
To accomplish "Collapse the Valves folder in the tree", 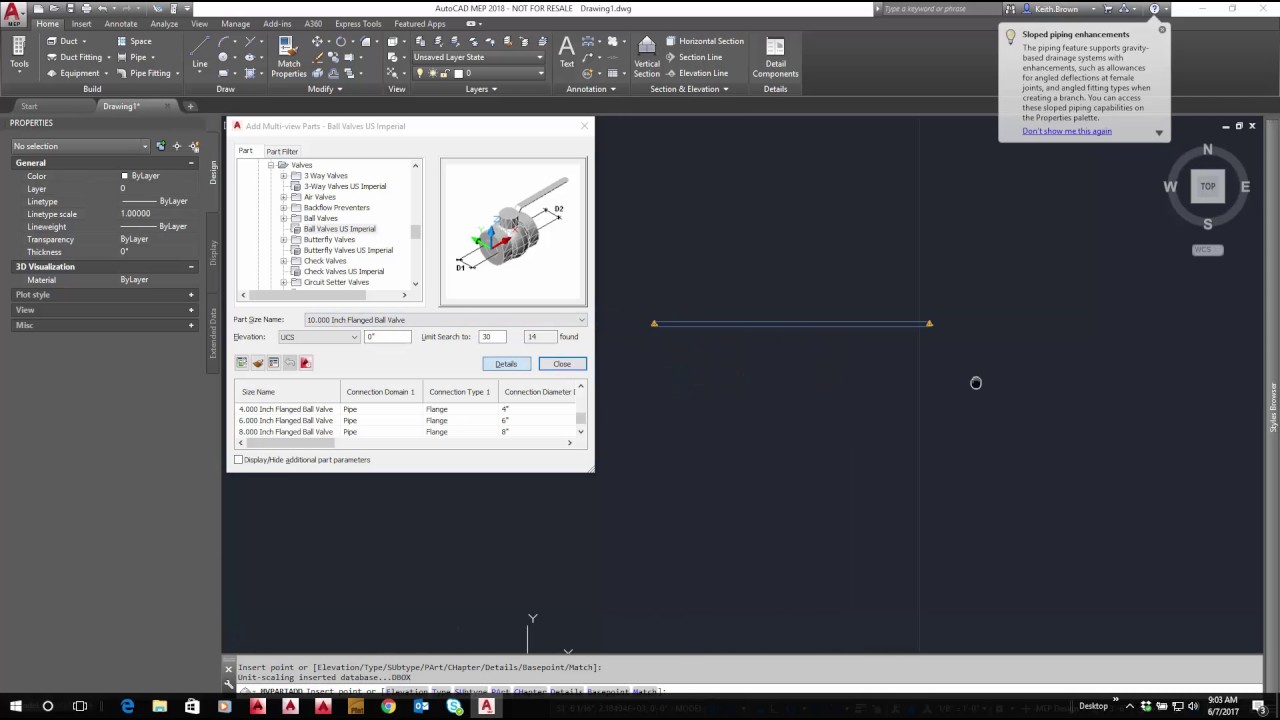I will click(x=271, y=165).
